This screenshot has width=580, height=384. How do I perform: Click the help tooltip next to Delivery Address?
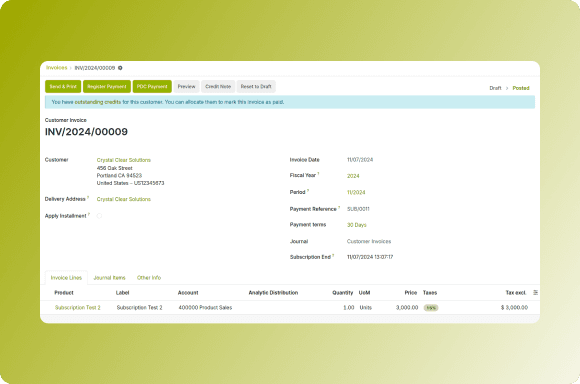click(x=88, y=197)
